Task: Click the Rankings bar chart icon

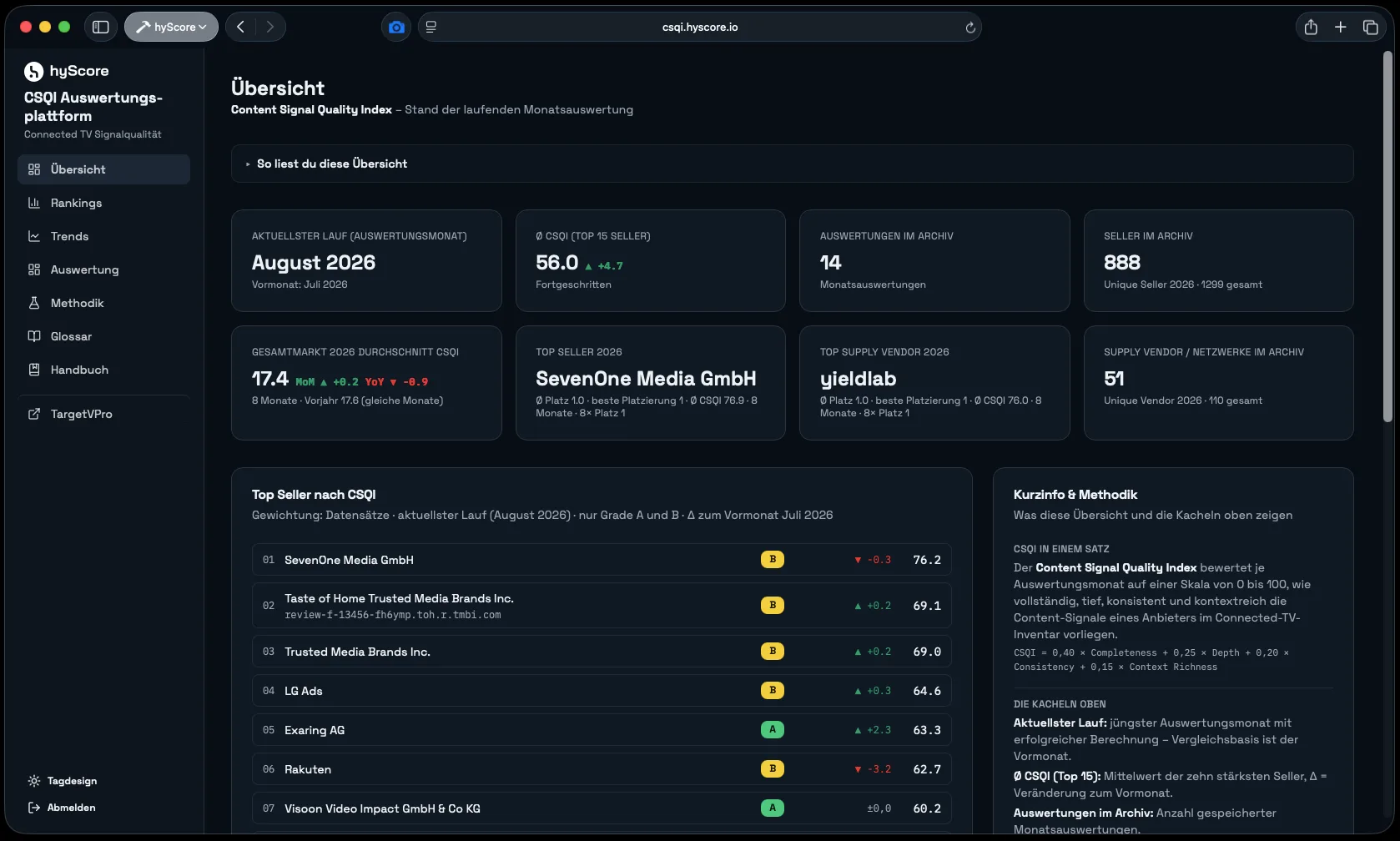Action: (x=34, y=203)
